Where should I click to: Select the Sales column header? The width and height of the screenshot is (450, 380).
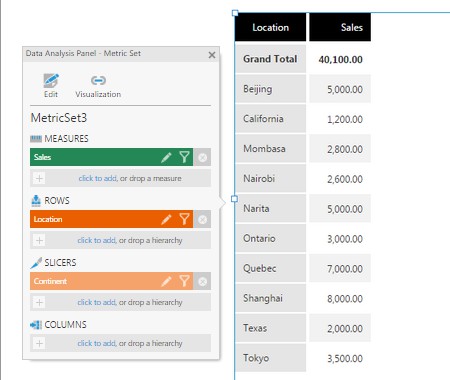(x=340, y=27)
